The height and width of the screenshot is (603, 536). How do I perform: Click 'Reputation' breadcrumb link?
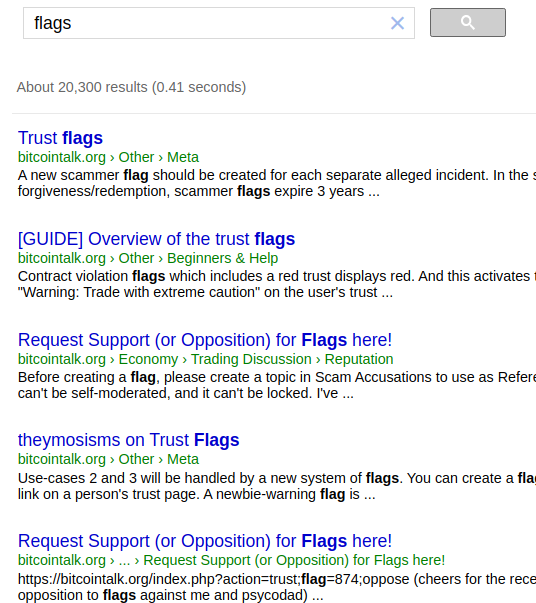click(x=359, y=359)
